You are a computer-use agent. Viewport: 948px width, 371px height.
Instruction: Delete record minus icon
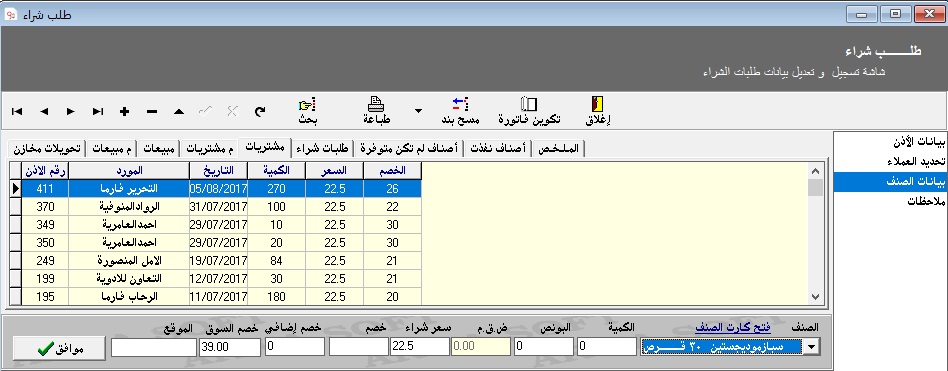(152, 111)
